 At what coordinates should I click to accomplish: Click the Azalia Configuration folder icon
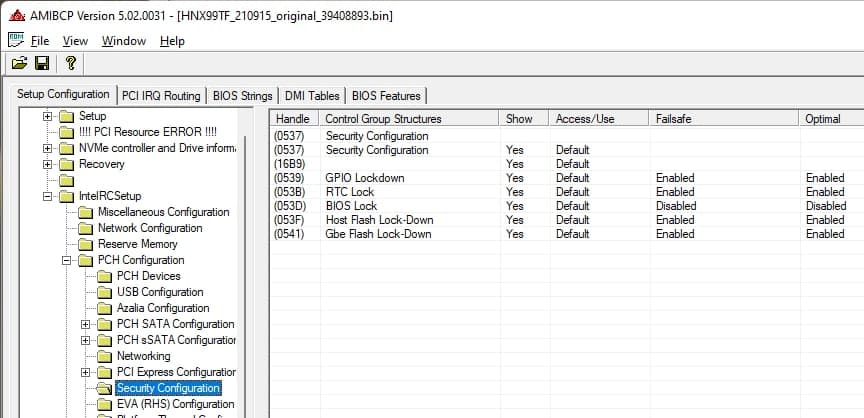[x=105, y=308]
